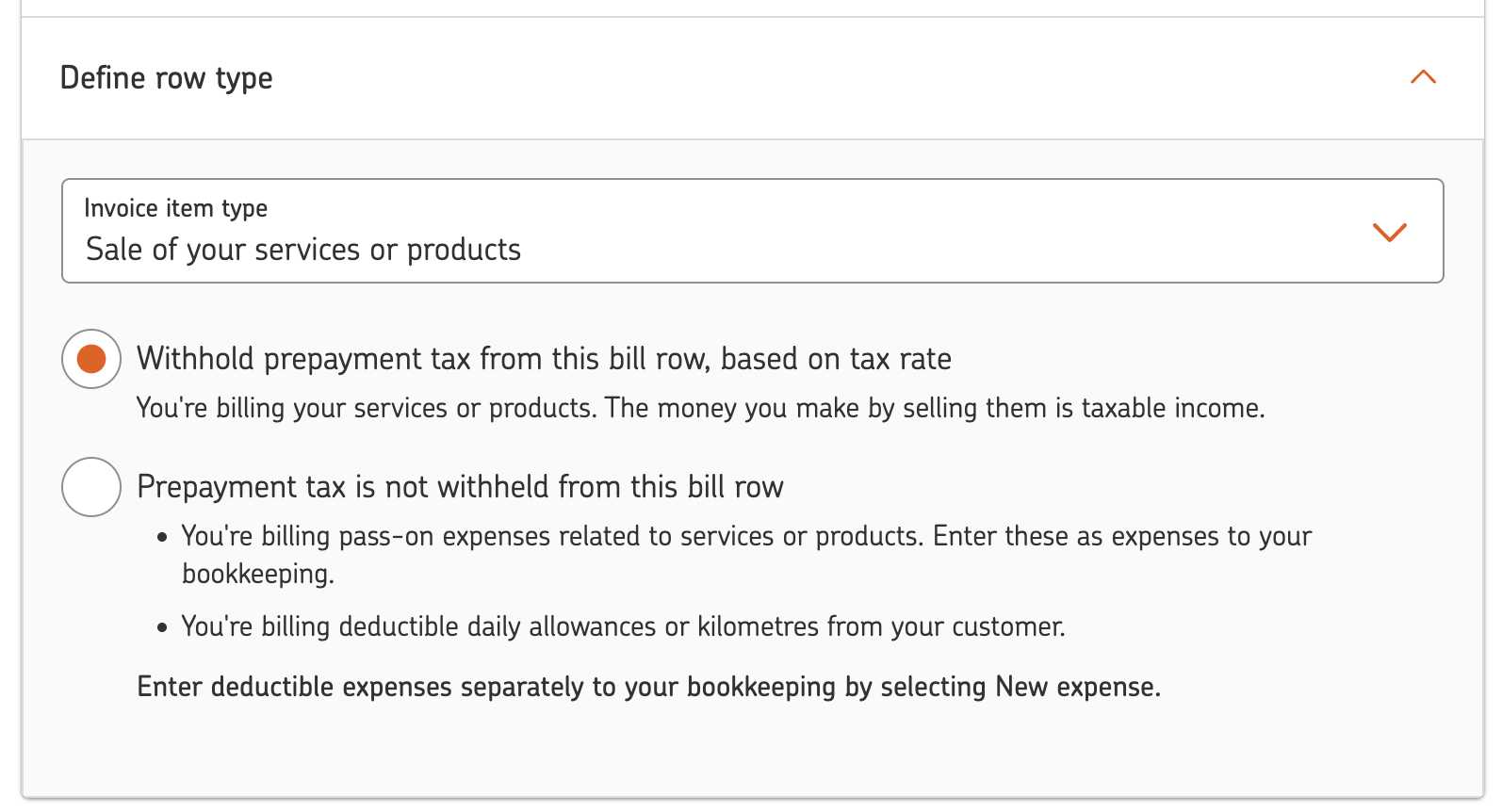
Task: Click inside the Invoice item type field
Action: pyautogui.click(x=660, y=231)
